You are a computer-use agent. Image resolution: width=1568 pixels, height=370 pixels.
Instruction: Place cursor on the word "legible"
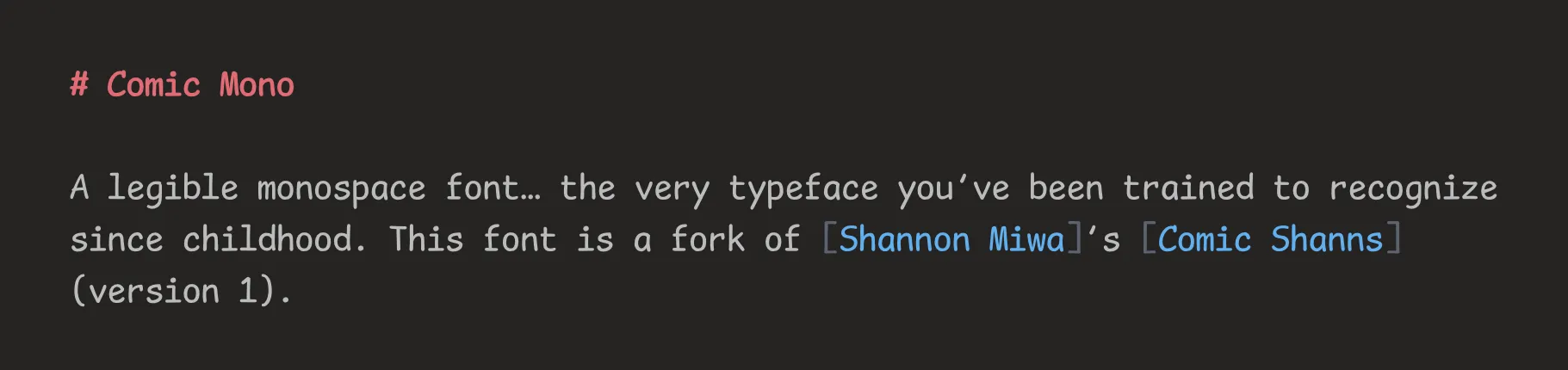coord(172,188)
